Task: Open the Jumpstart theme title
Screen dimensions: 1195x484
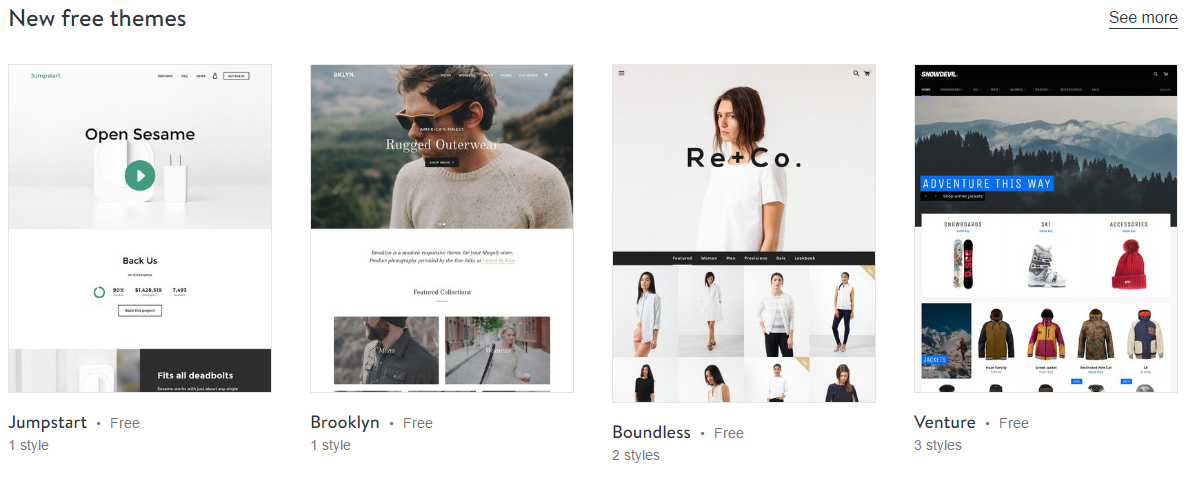Action: click(x=48, y=422)
